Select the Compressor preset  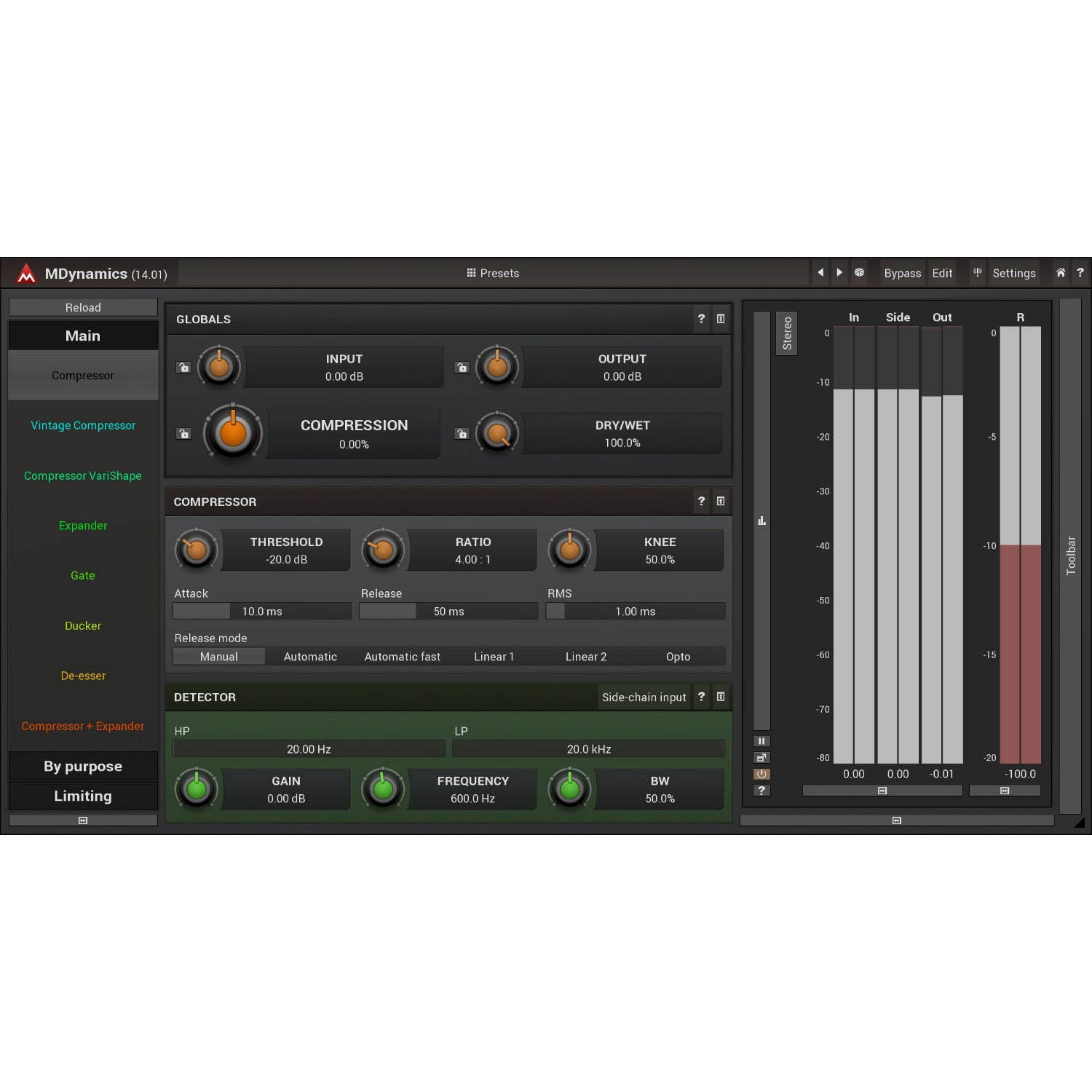click(x=83, y=376)
